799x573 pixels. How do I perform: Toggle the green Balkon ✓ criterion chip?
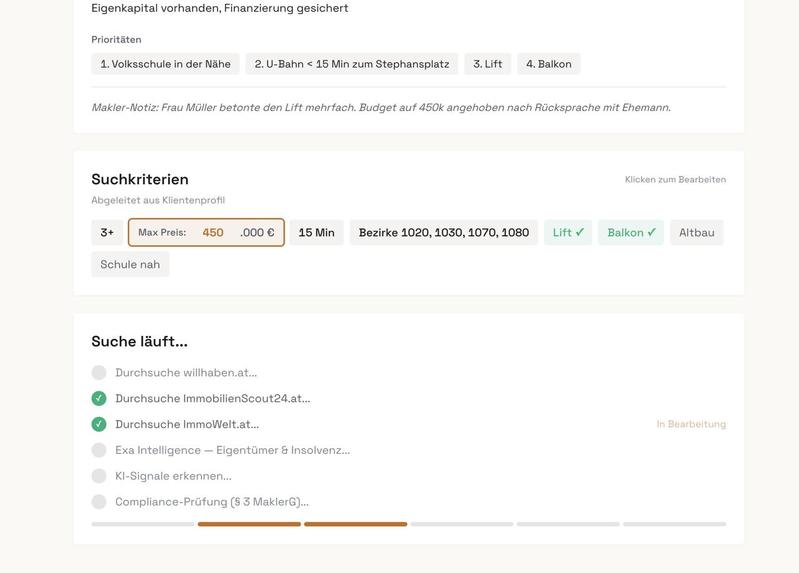click(631, 232)
